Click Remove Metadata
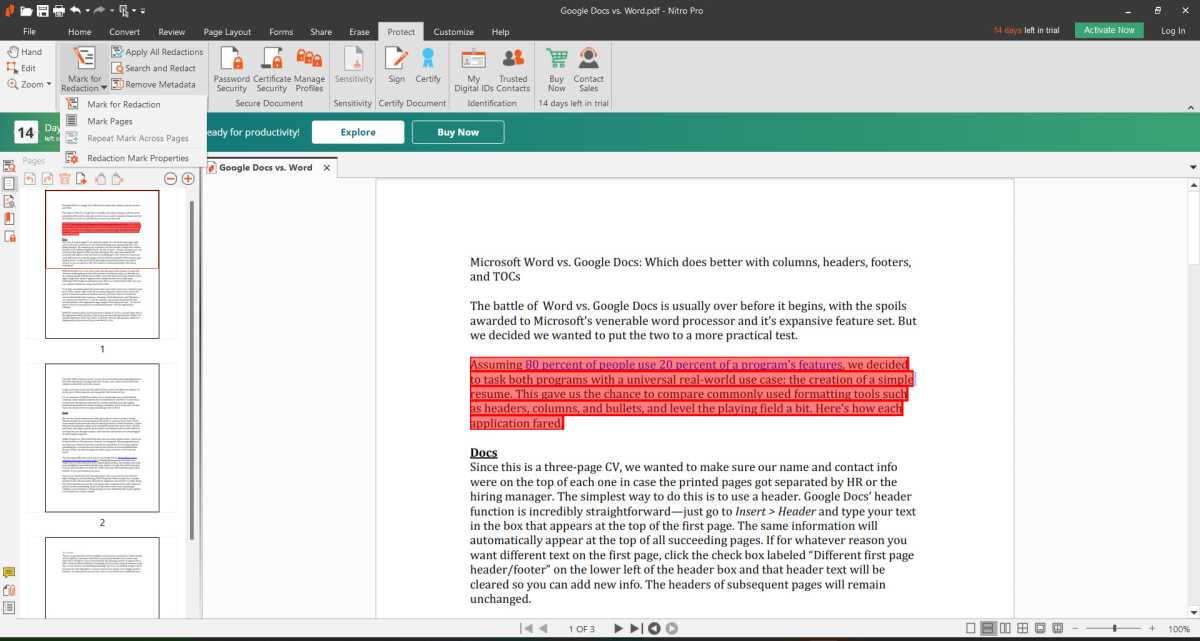This screenshot has width=1200, height=641. (x=153, y=84)
